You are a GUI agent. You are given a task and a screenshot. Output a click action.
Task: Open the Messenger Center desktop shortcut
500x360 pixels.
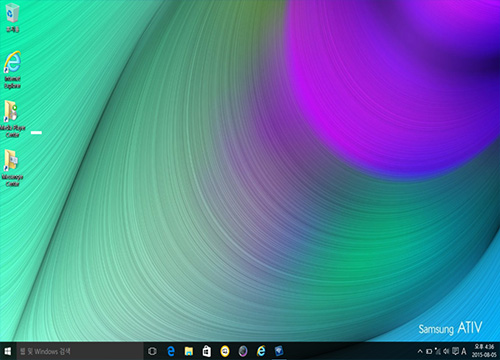coord(13,168)
